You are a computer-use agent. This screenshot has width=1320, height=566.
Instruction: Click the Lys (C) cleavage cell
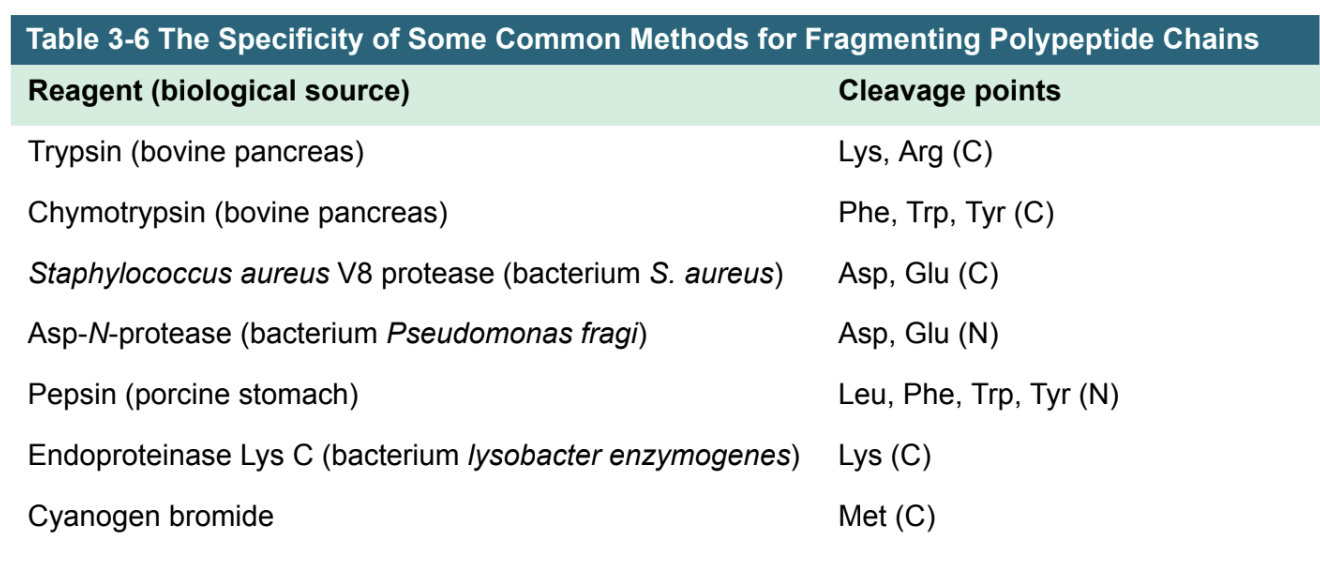pyautogui.click(x=884, y=456)
